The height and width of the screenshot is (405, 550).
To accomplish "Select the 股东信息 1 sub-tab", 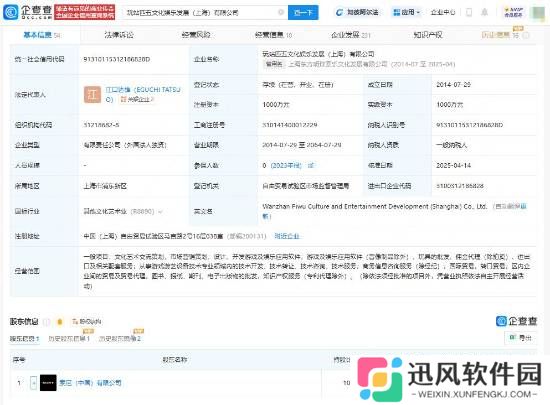I will (24, 338).
